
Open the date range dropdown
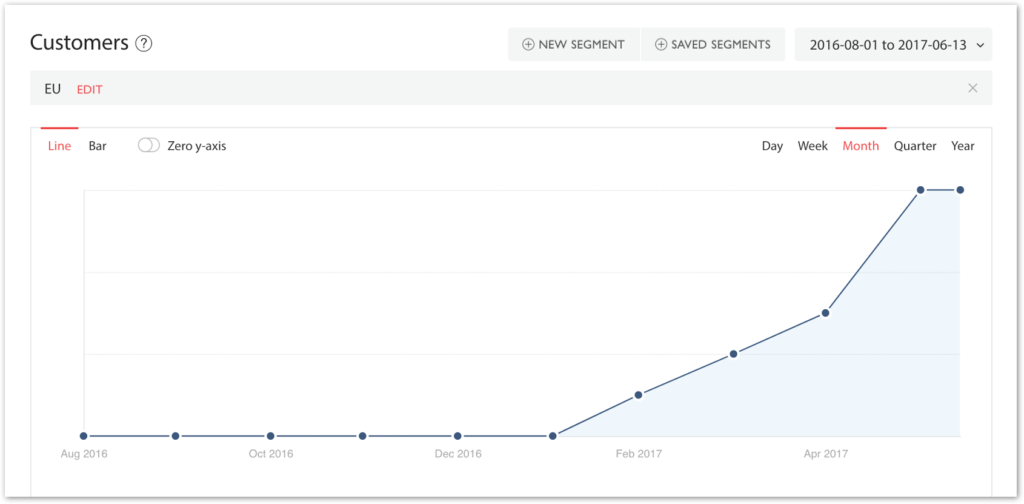(893, 44)
